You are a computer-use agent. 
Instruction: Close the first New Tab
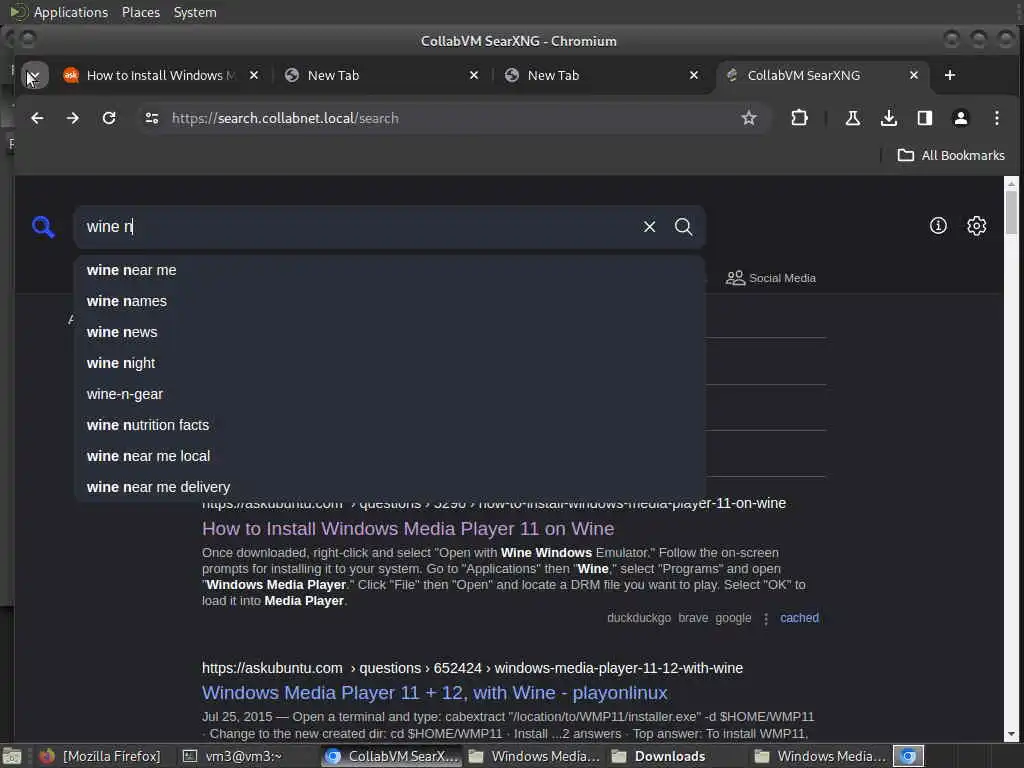[x=474, y=76]
